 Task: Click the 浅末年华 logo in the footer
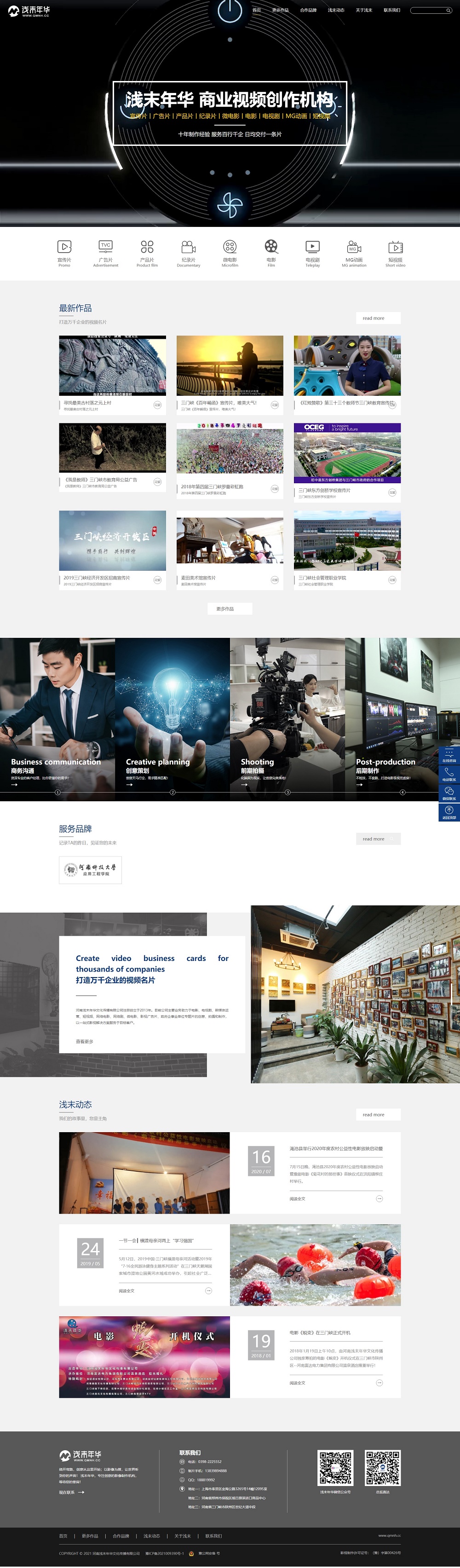coord(80,1455)
